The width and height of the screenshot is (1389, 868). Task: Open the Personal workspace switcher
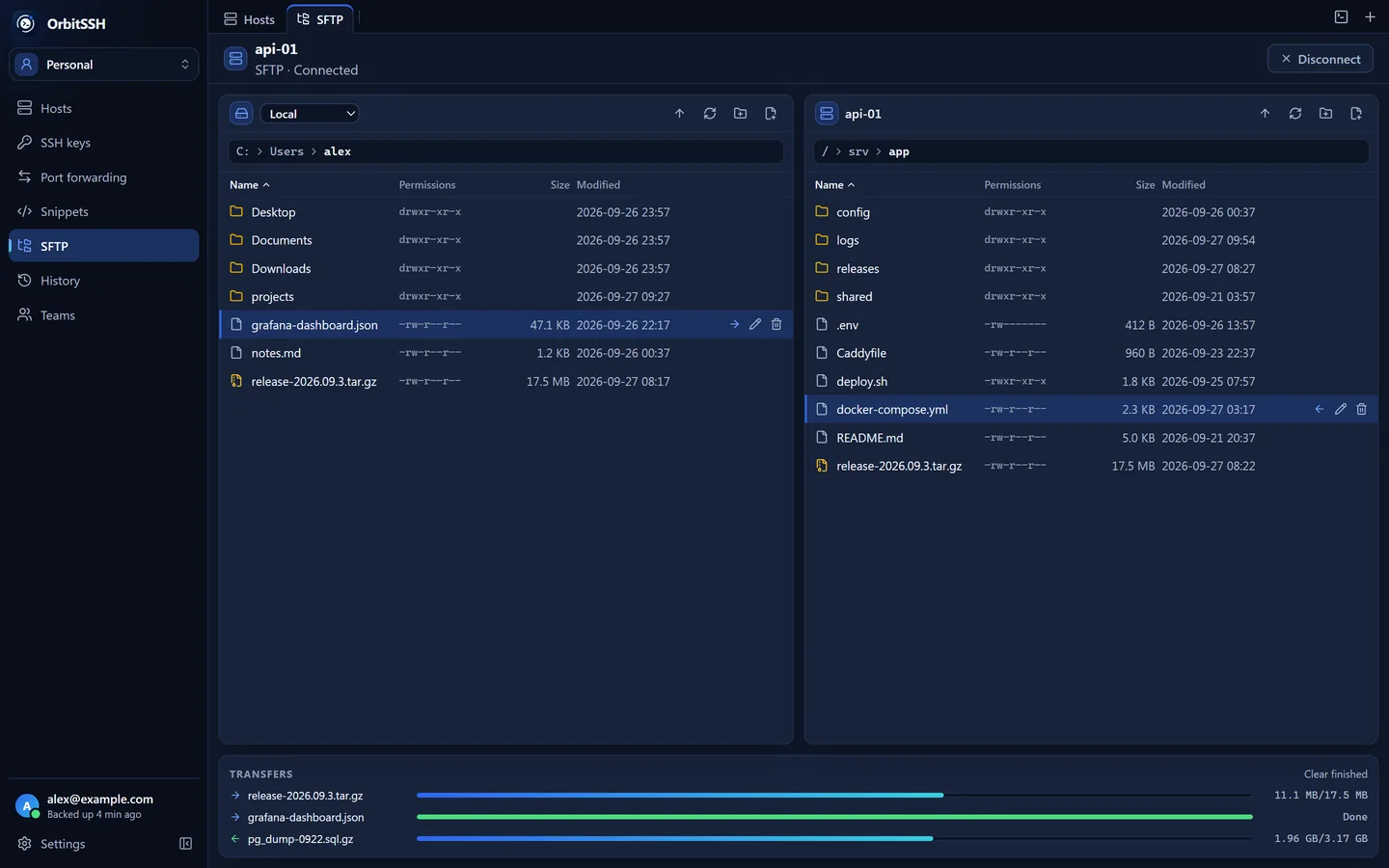click(x=104, y=65)
